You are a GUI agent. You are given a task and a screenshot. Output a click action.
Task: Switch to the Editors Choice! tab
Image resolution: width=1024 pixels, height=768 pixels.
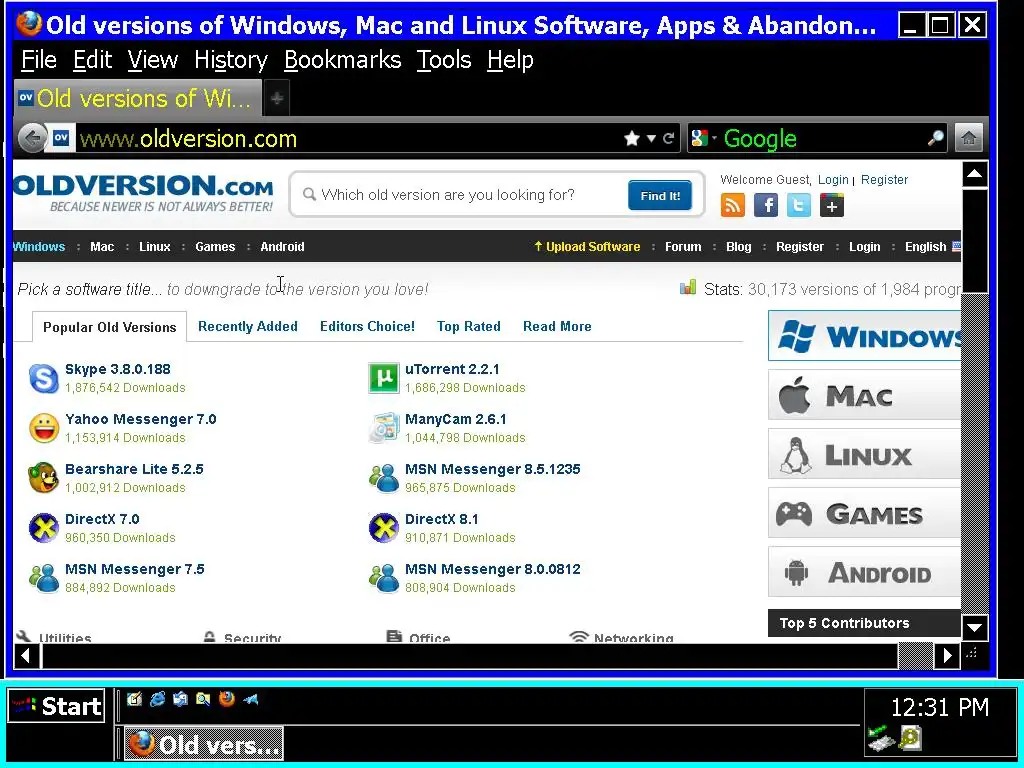(x=367, y=327)
